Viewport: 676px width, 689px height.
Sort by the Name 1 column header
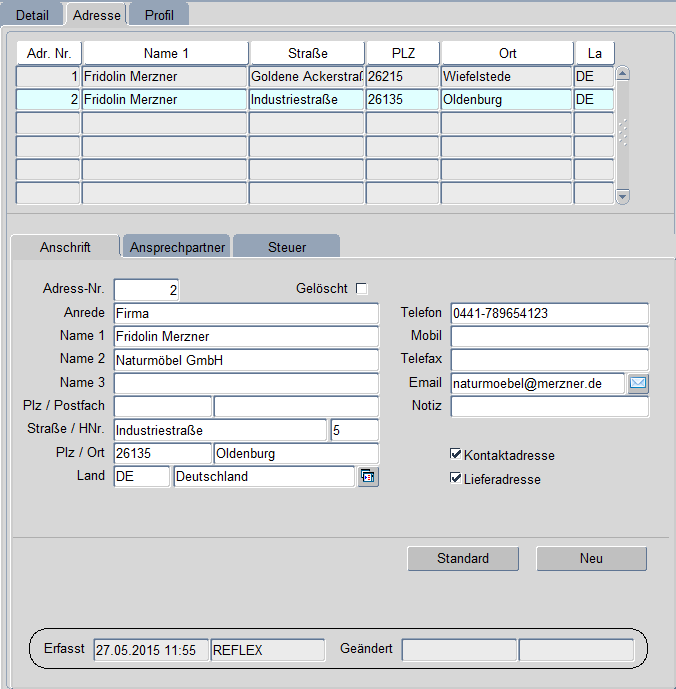165,53
